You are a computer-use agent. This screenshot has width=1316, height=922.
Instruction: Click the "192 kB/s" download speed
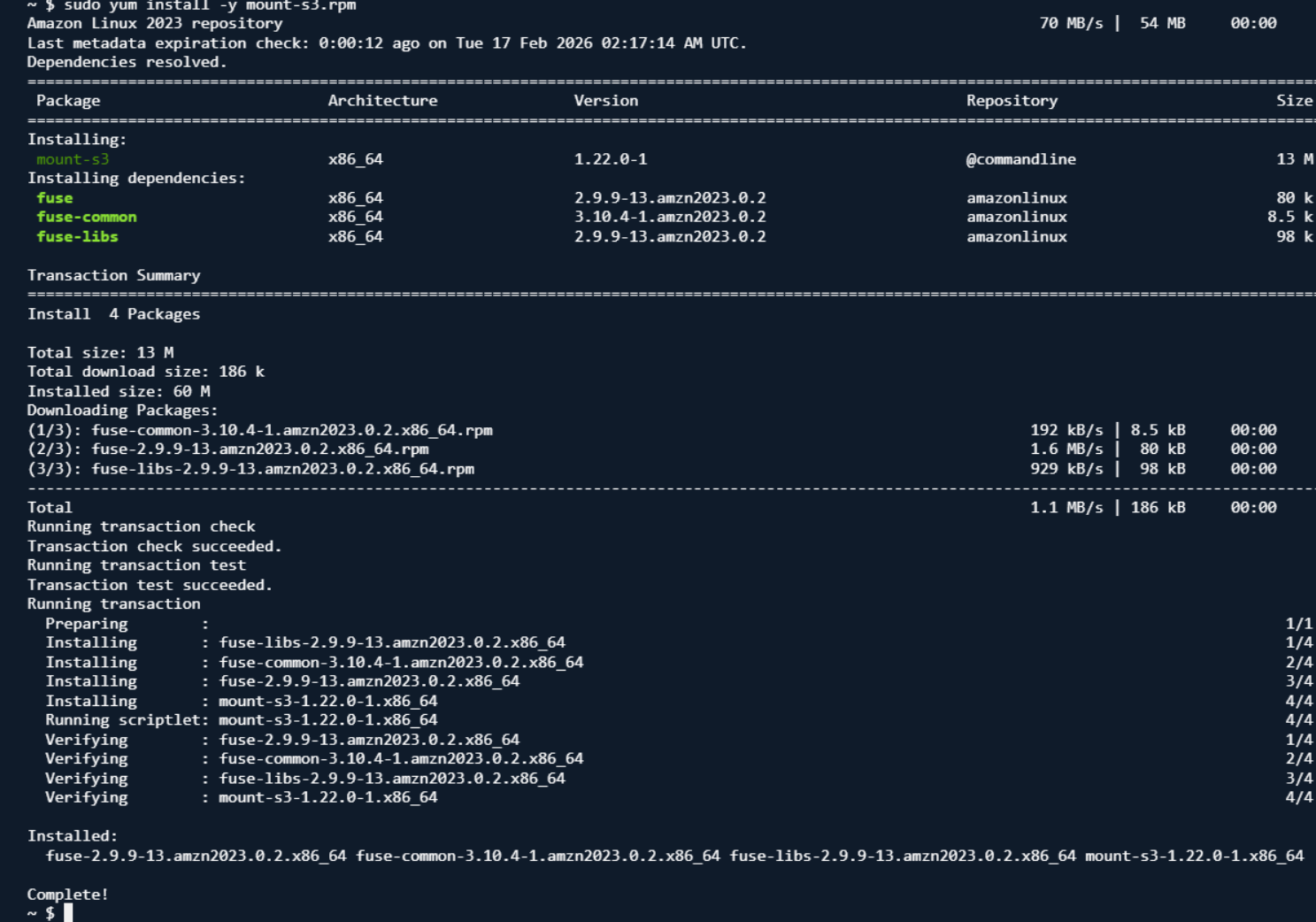tap(1066, 430)
